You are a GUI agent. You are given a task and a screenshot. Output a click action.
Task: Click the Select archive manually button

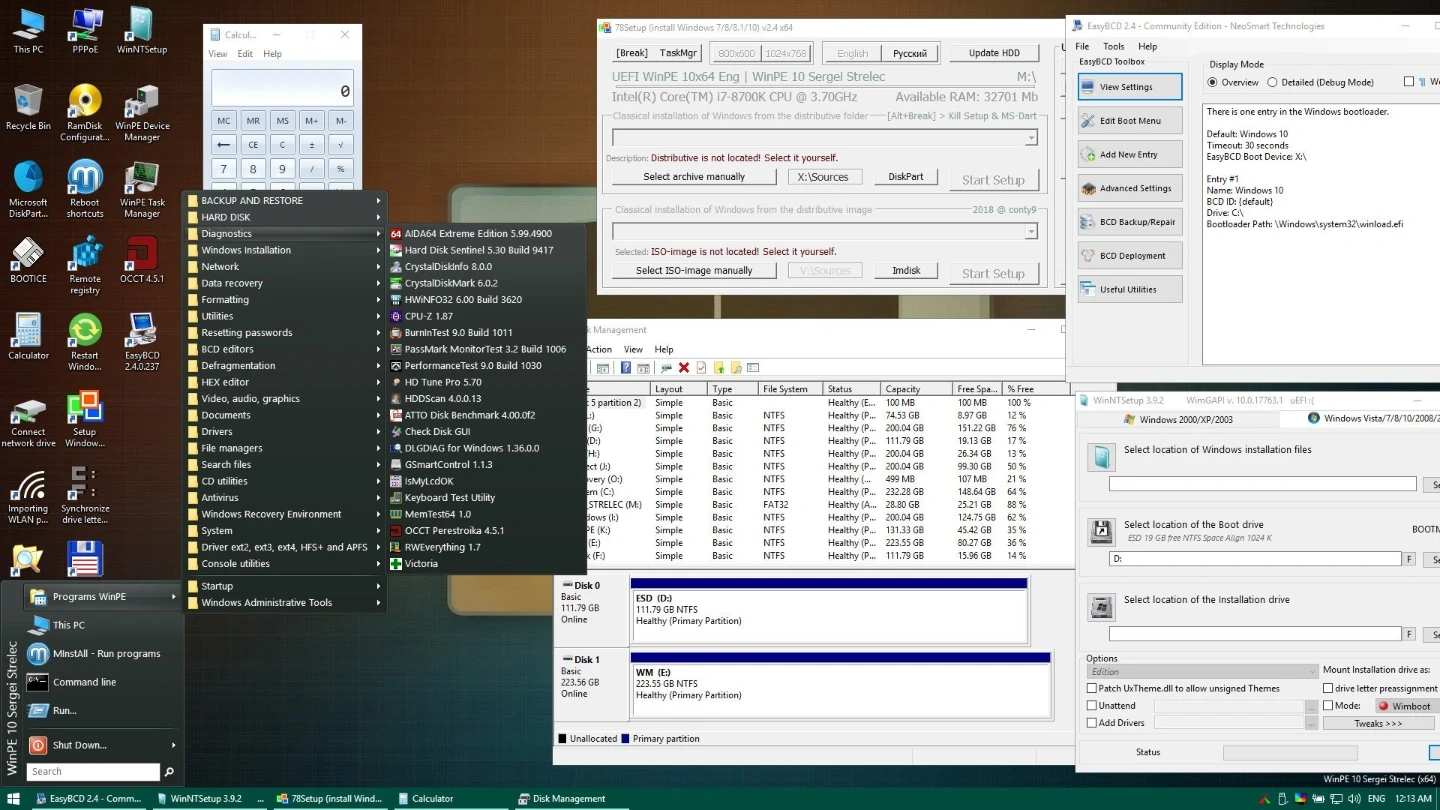point(694,177)
